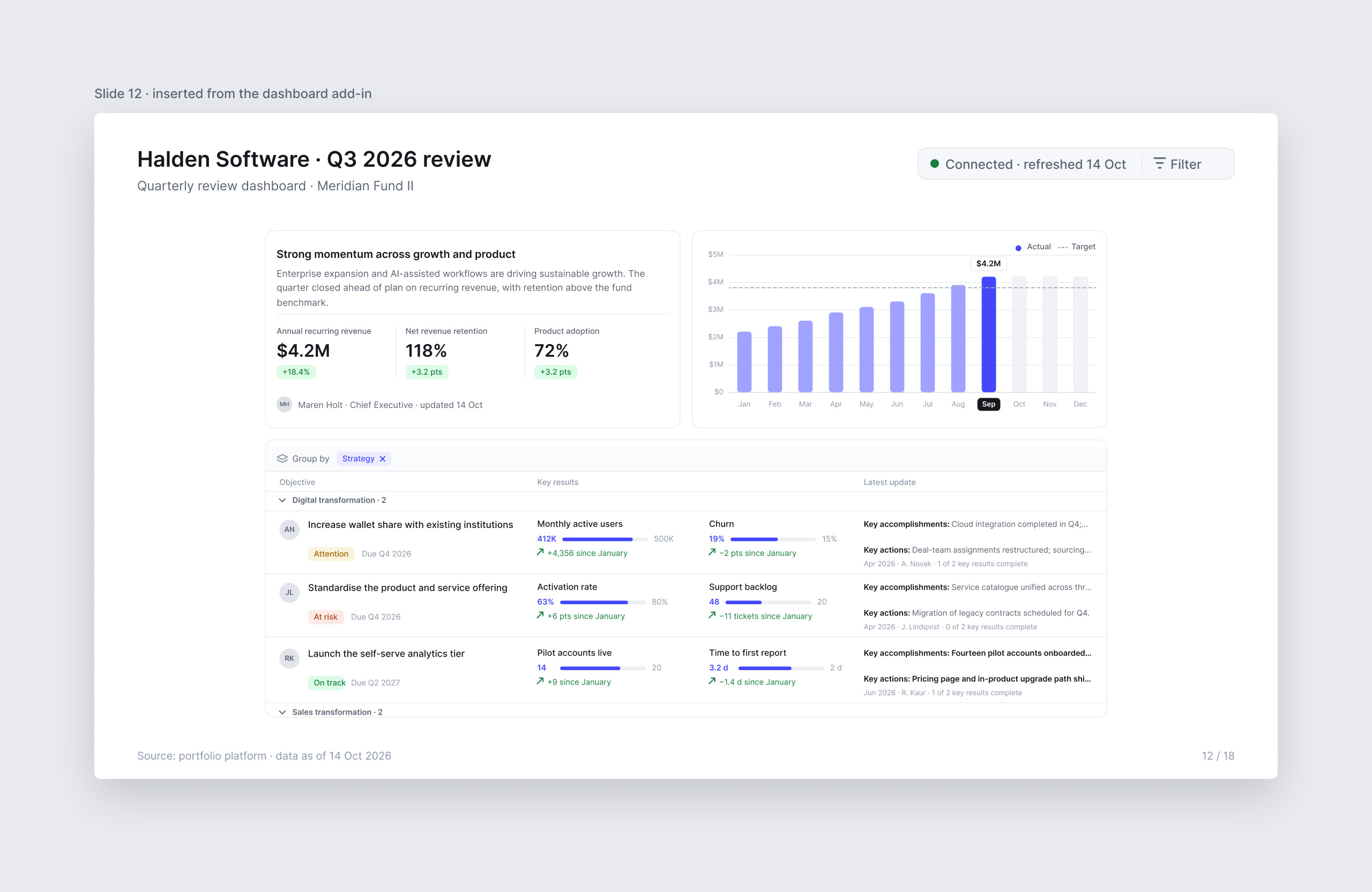Click the Latest update column header
This screenshot has height=892, width=1372.
[890, 482]
